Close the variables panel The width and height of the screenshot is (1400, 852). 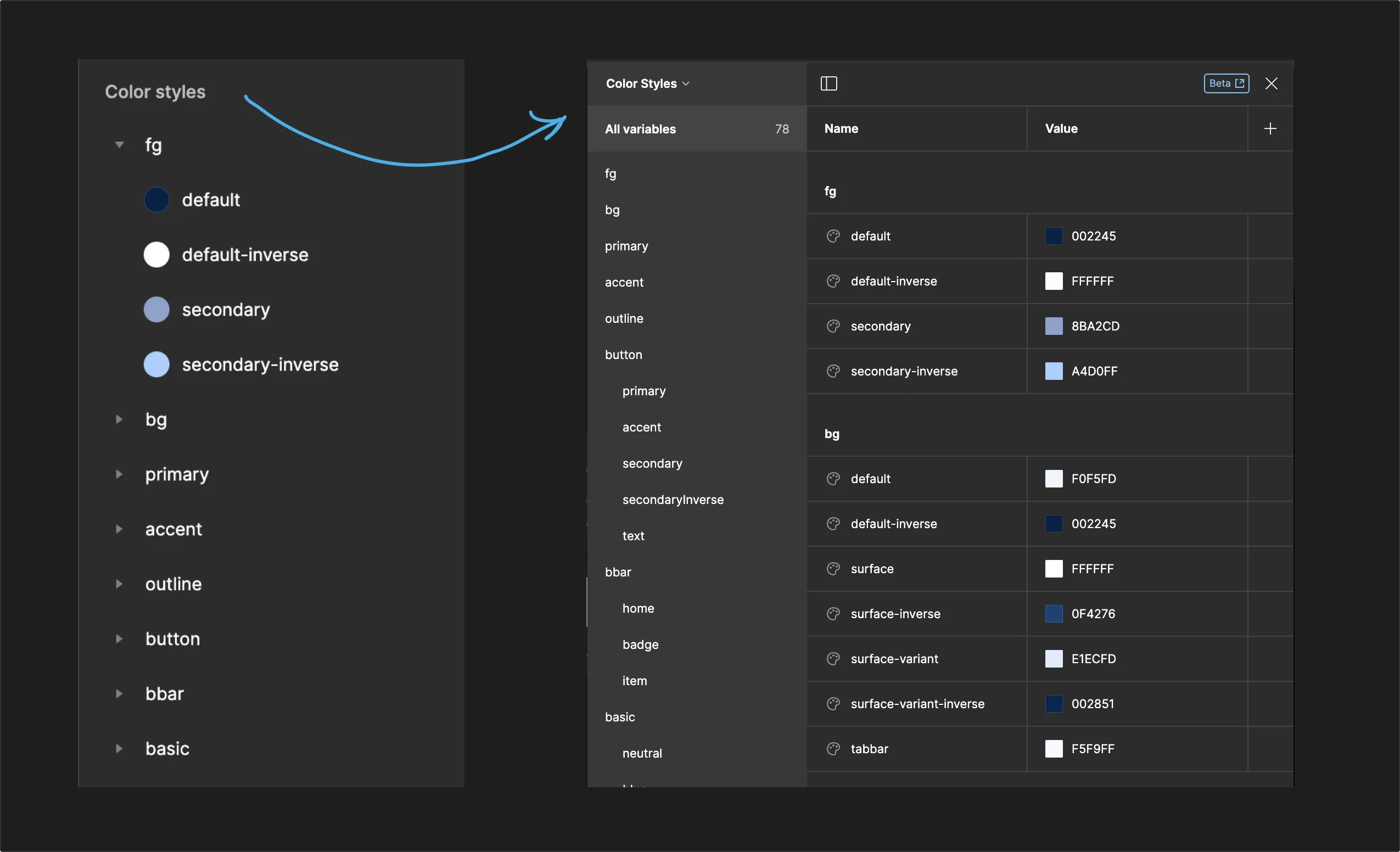point(1271,83)
